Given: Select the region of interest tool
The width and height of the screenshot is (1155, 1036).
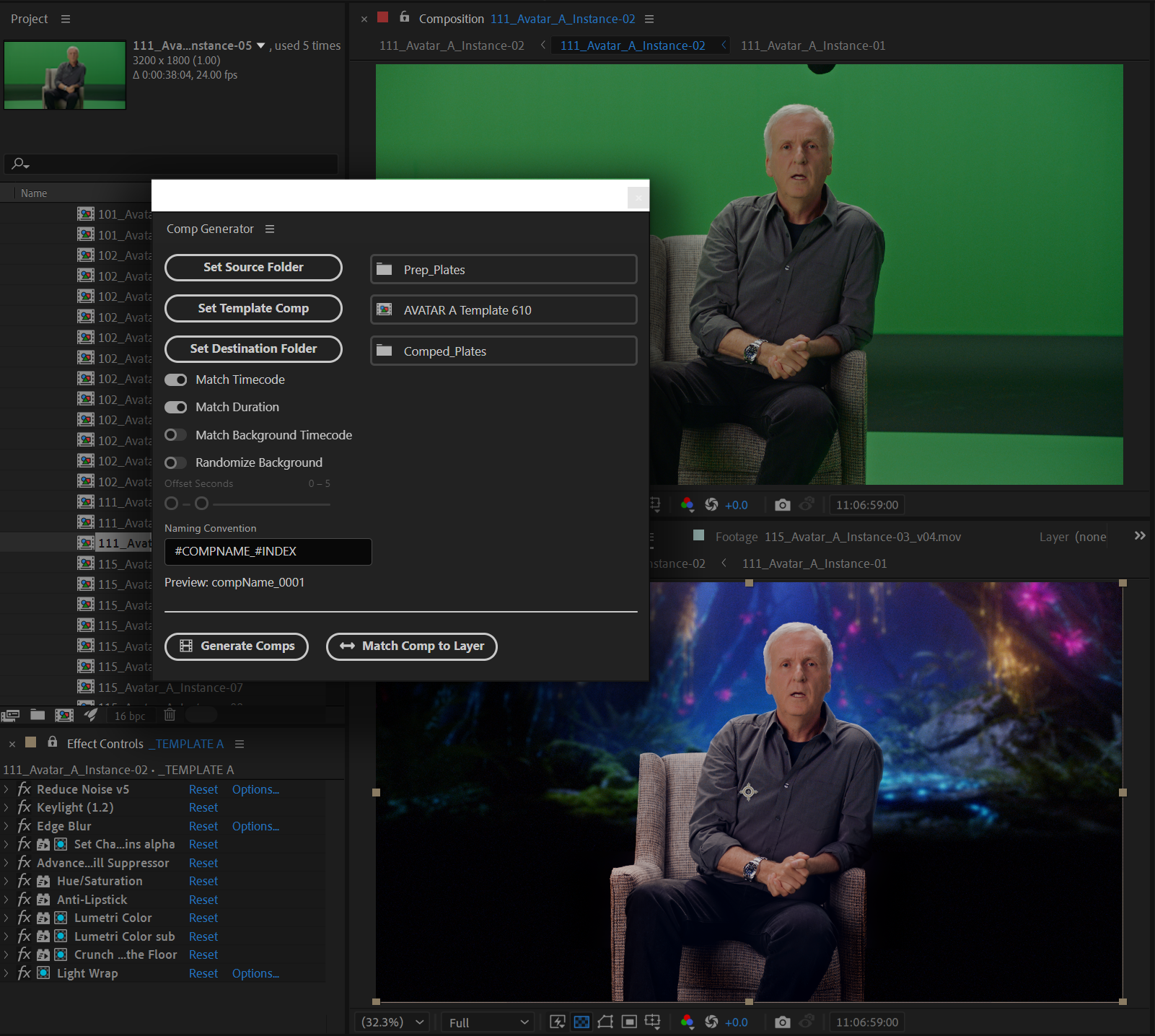Looking at the screenshot, I should coord(628,1022).
